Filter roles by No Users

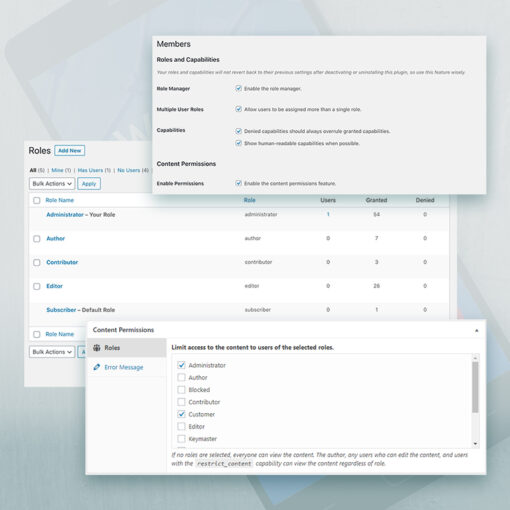(x=129, y=170)
